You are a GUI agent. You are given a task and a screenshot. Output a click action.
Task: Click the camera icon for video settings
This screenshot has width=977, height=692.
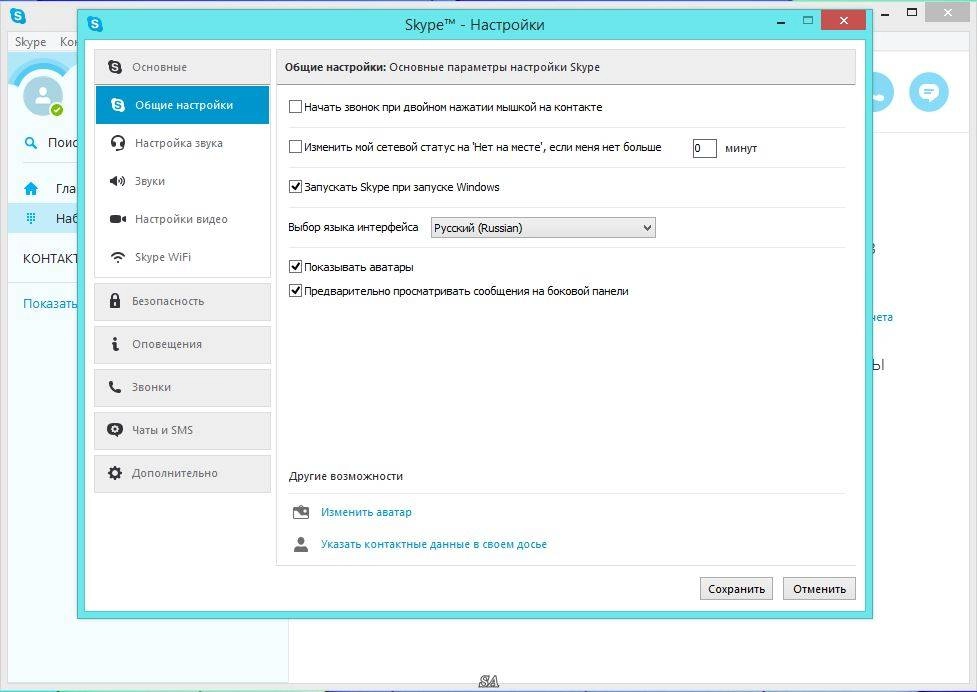[117, 219]
